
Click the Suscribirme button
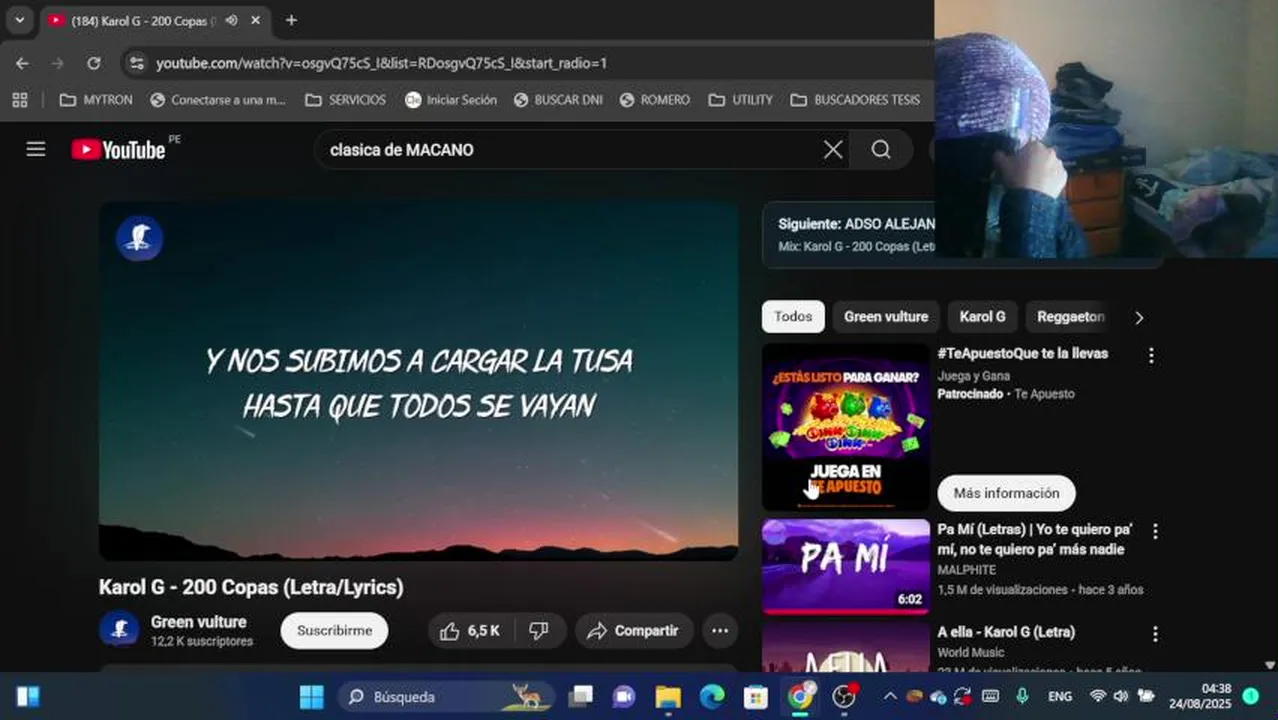coord(334,631)
